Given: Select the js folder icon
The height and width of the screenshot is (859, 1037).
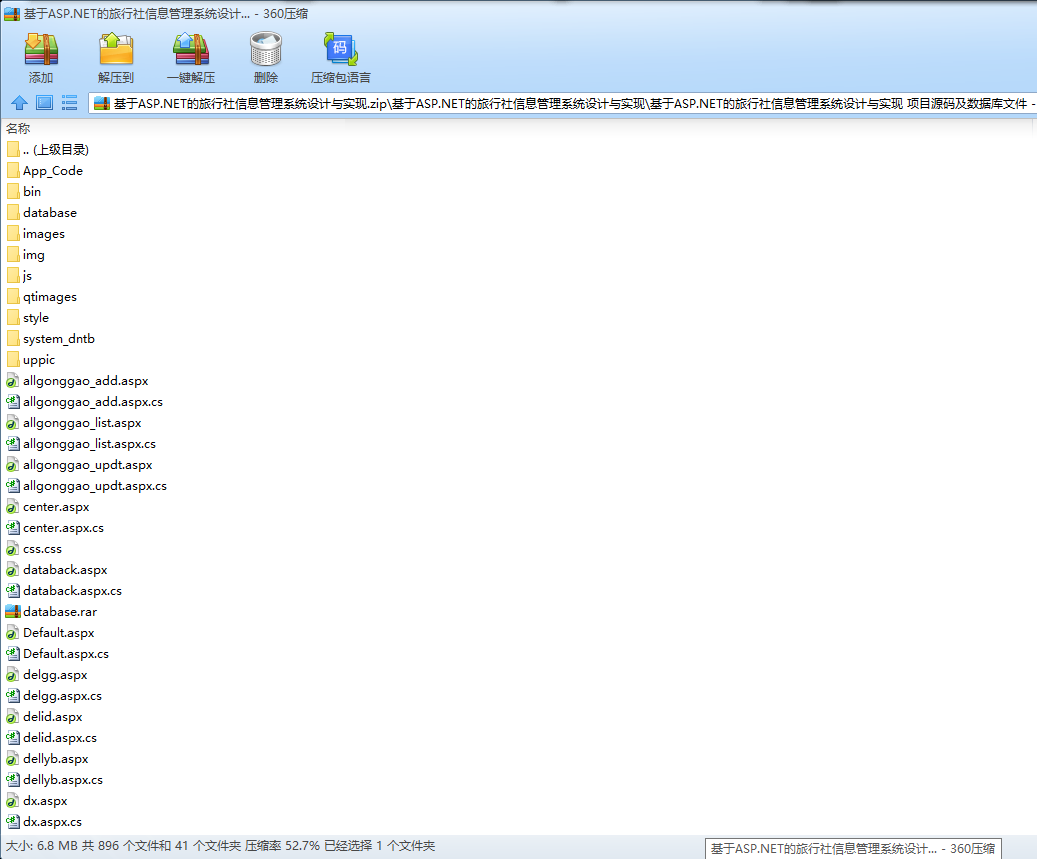Looking at the screenshot, I should 13,276.
